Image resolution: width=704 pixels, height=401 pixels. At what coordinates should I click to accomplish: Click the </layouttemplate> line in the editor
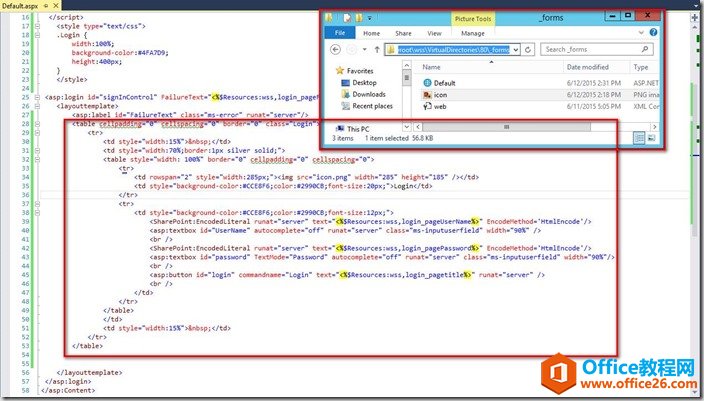click(89, 373)
